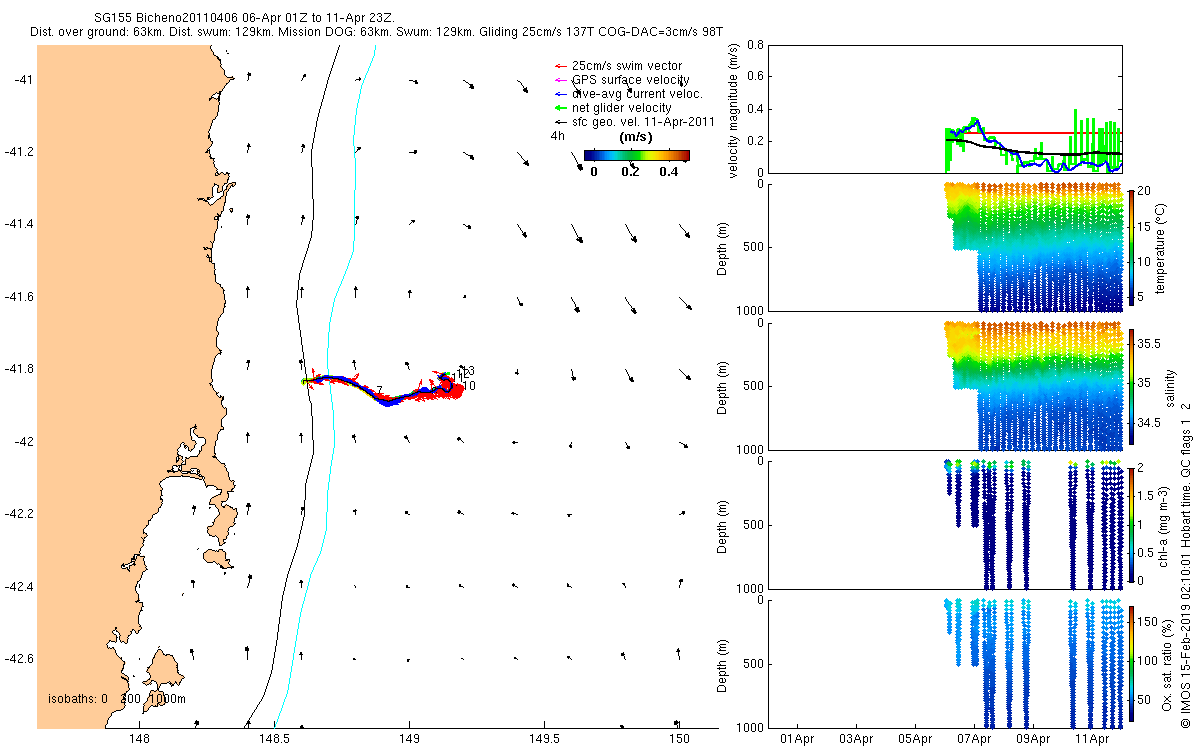Viewport: 1200px width, 750px height.
Task: Click the '7' dive number label on glider track
Action: [379, 390]
